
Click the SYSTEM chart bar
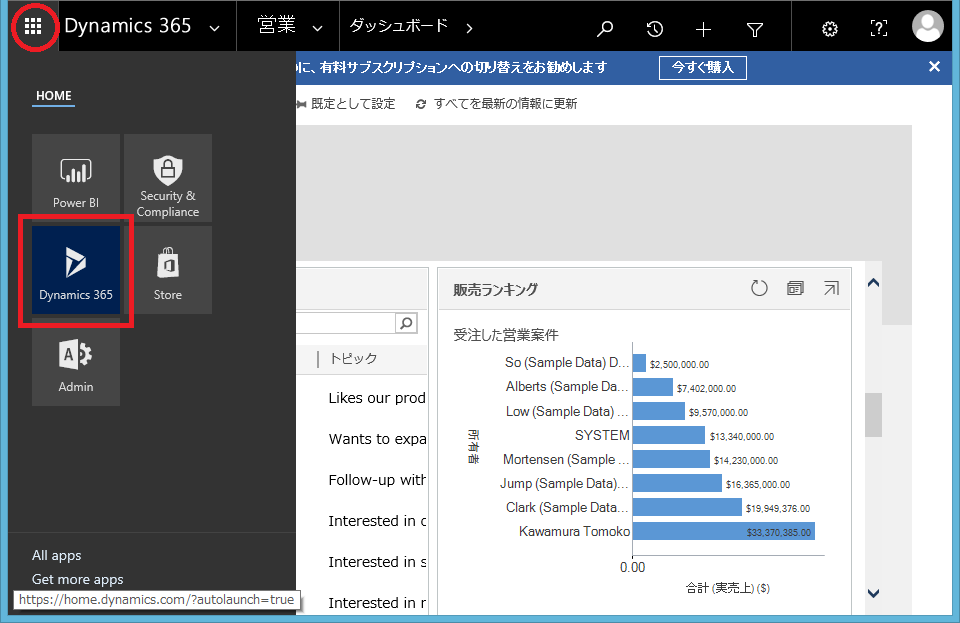669,435
